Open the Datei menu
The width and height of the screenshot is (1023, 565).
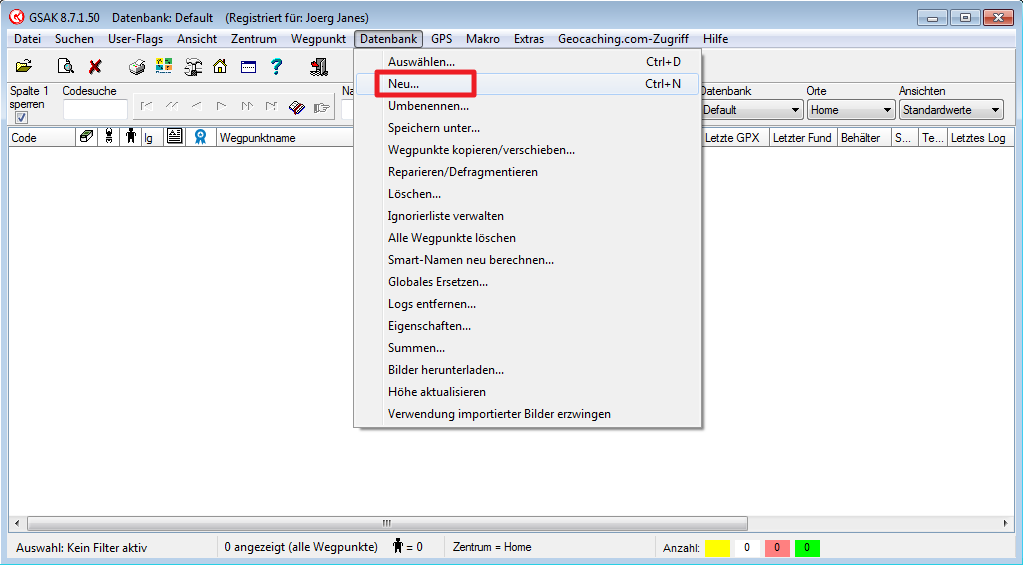click(x=27, y=38)
